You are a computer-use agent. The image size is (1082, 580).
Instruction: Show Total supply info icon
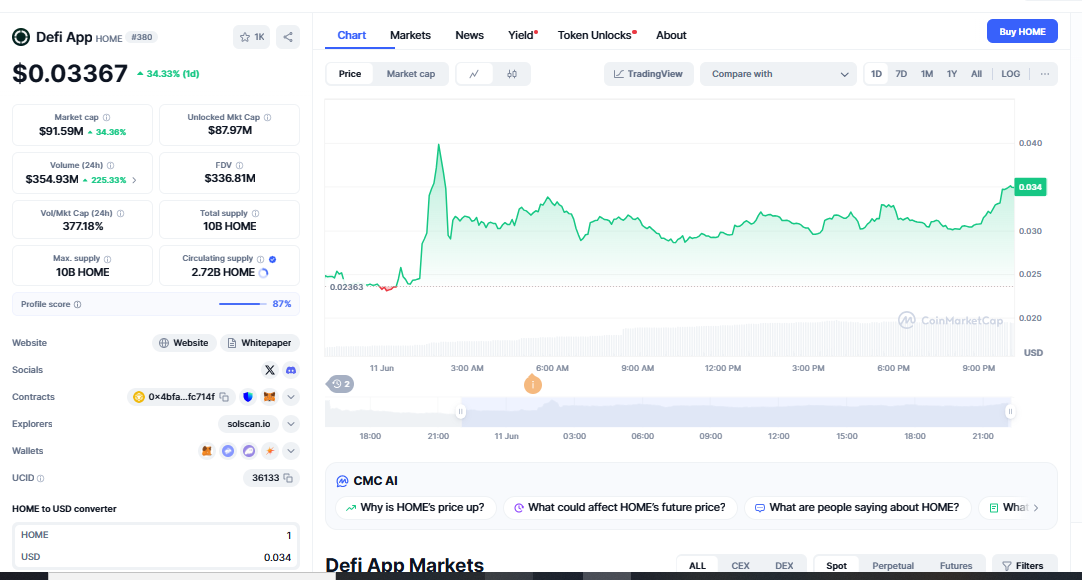click(x=255, y=214)
